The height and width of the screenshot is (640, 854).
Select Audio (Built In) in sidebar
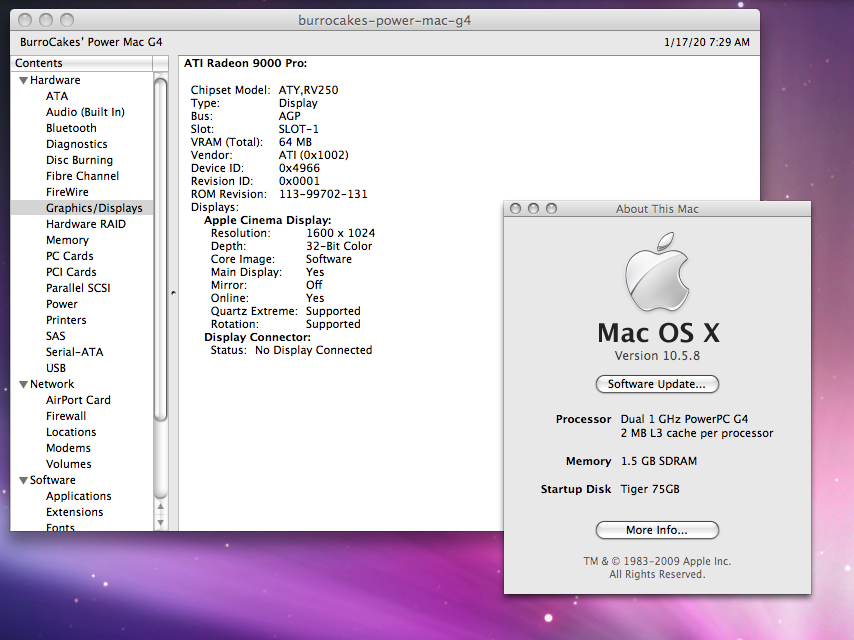click(85, 112)
